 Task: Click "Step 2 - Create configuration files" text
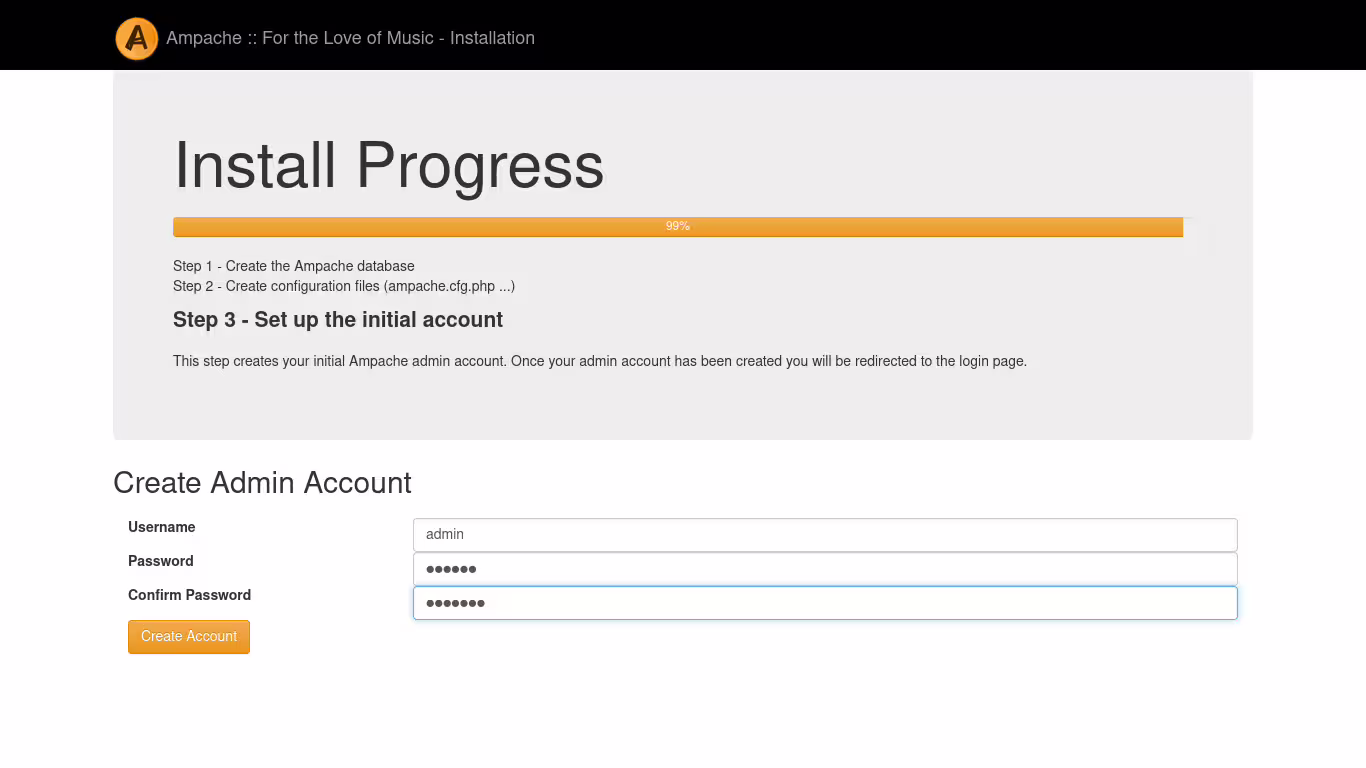344,286
